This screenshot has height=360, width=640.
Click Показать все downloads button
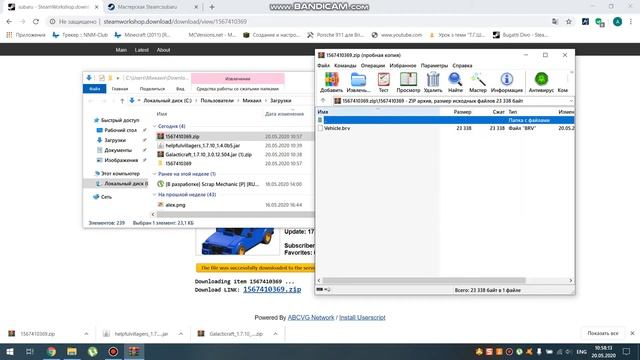(603, 333)
